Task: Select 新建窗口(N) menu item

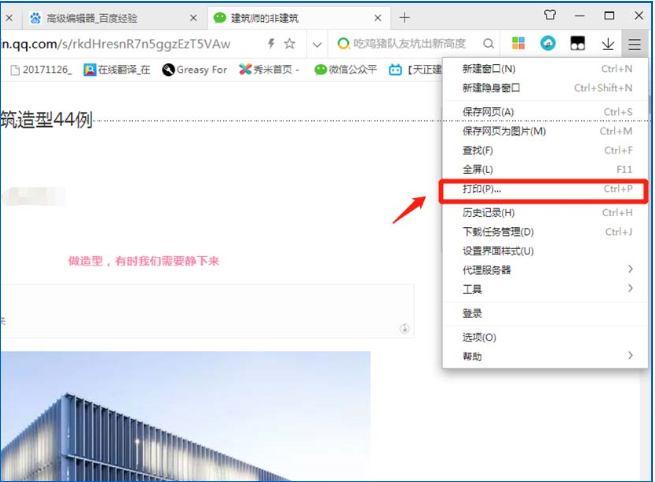Action: pyautogui.click(x=546, y=69)
